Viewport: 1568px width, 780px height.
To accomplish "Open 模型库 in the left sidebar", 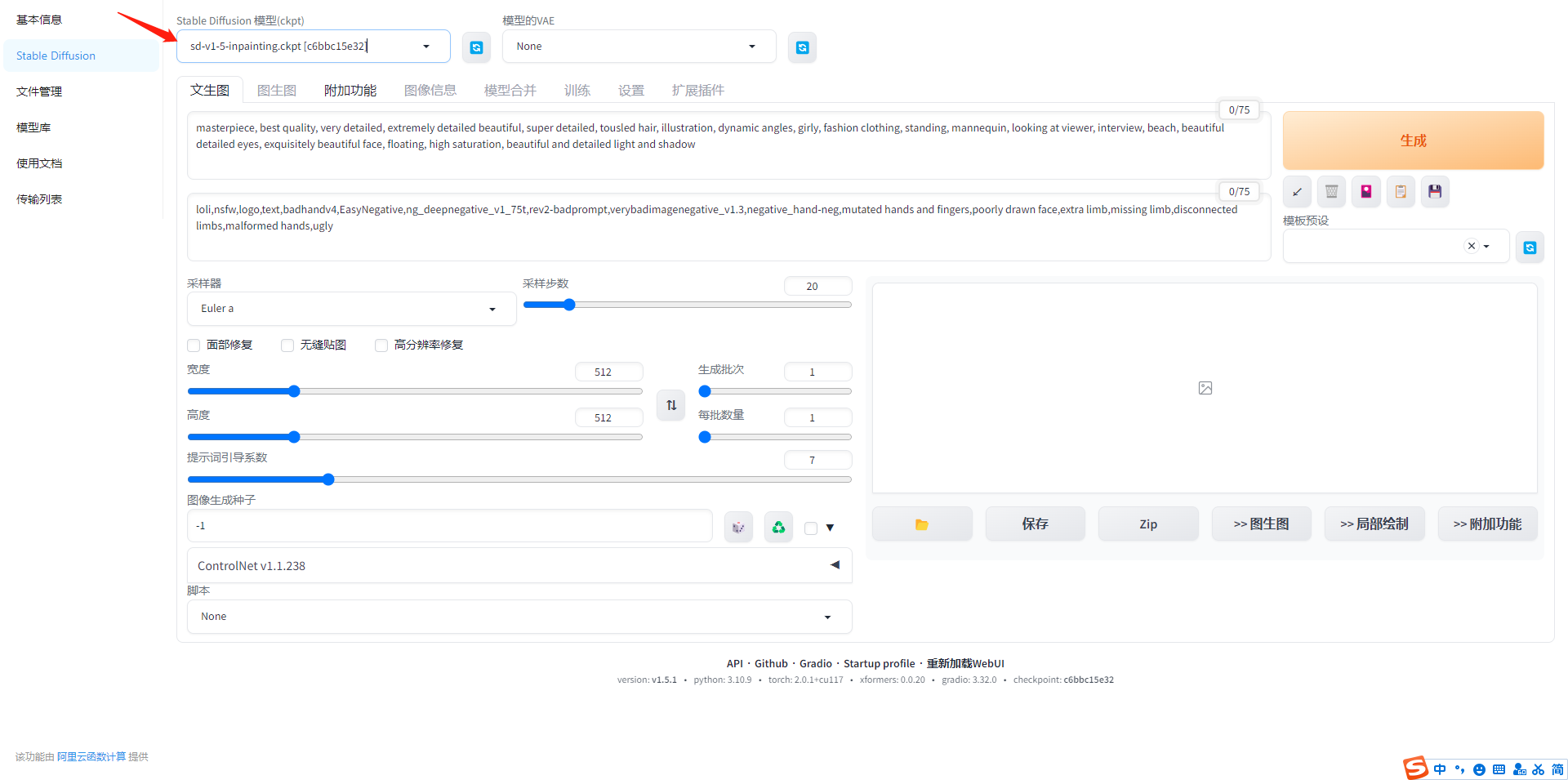I will click(82, 127).
